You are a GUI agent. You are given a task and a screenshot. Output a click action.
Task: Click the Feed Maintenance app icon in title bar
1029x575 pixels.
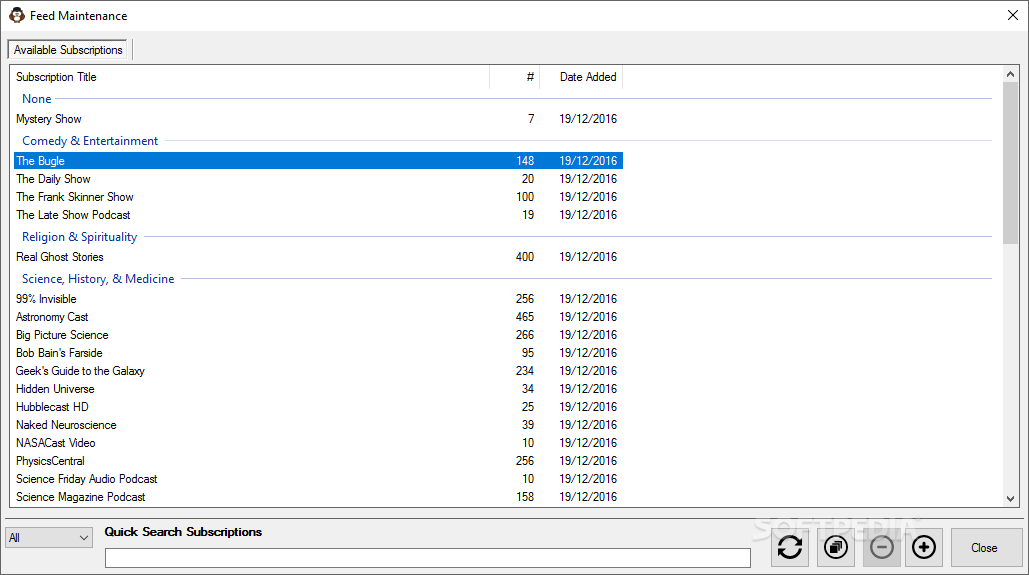click(16, 15)
